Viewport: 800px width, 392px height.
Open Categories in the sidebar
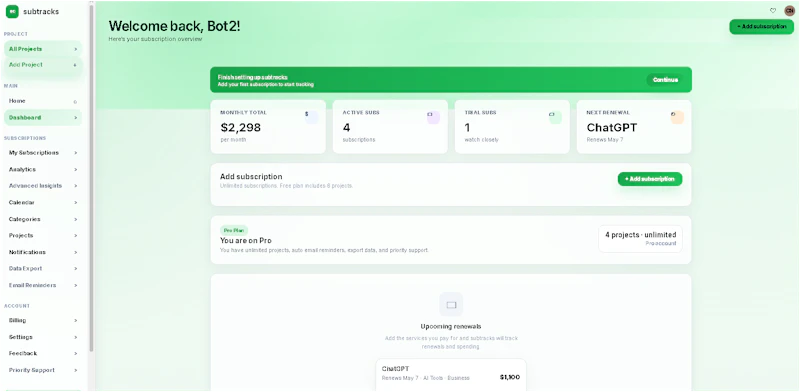[x=43, y=219]
